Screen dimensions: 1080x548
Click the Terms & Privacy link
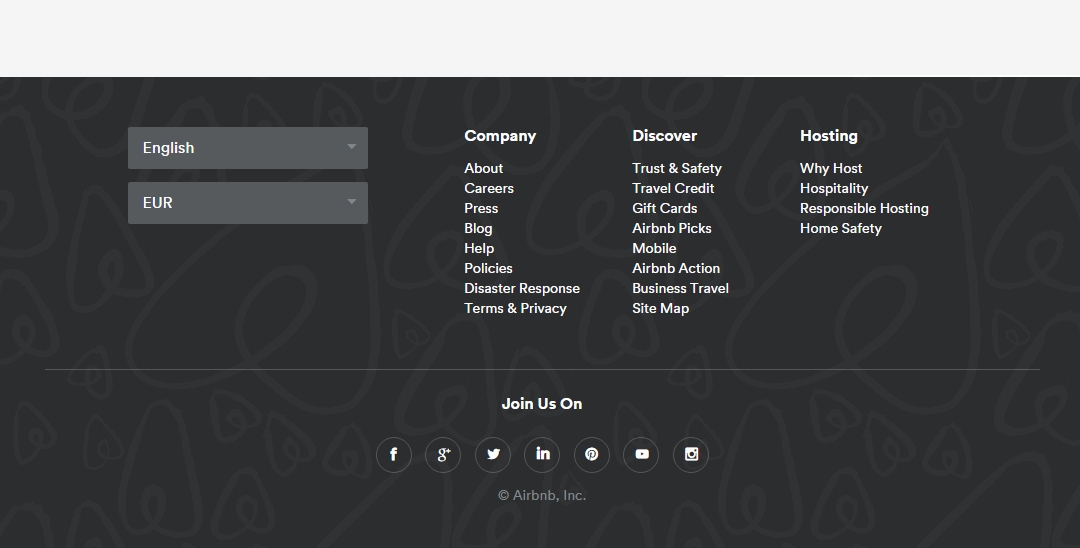(515, 308)
